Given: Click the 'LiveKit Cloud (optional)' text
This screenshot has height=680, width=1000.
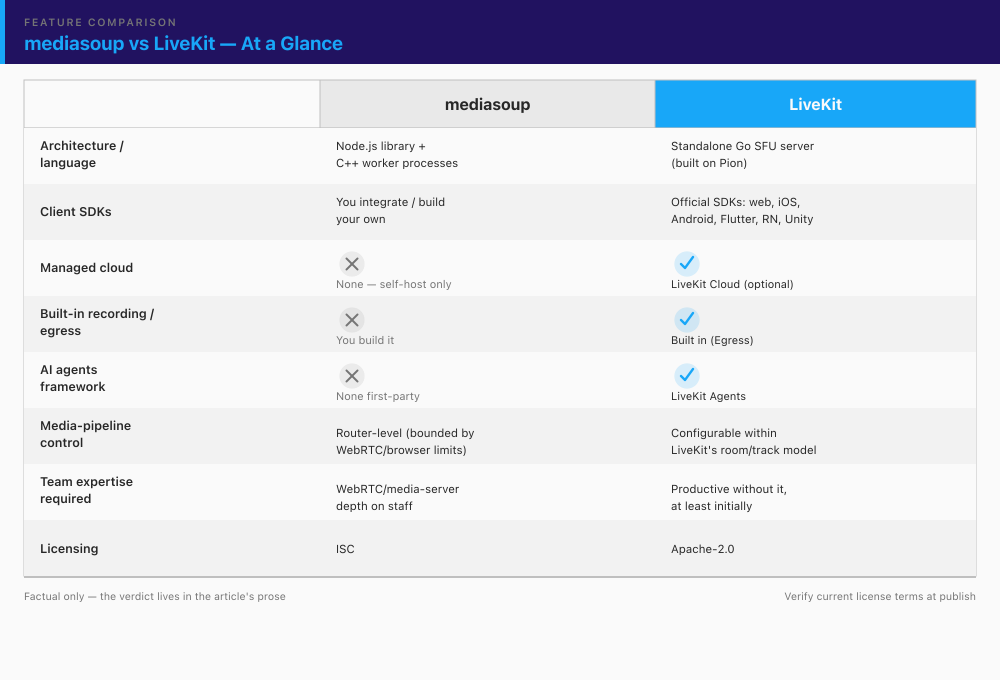Looking at the screenshot, I should tap(732, 285).
